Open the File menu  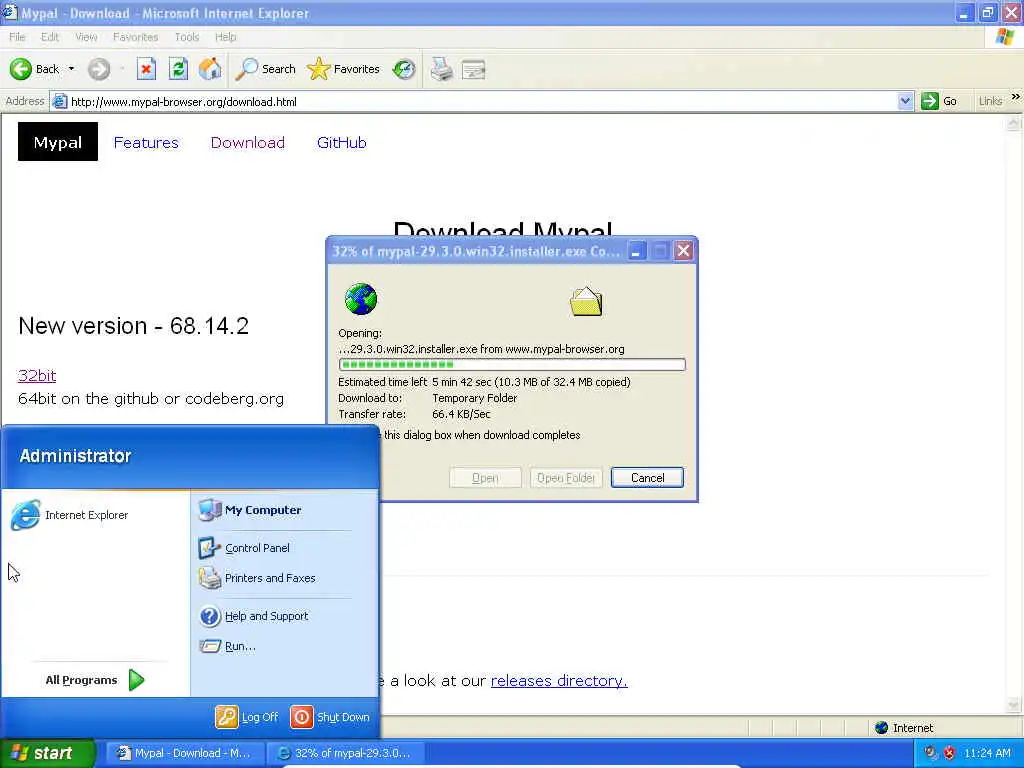(17, 37)
